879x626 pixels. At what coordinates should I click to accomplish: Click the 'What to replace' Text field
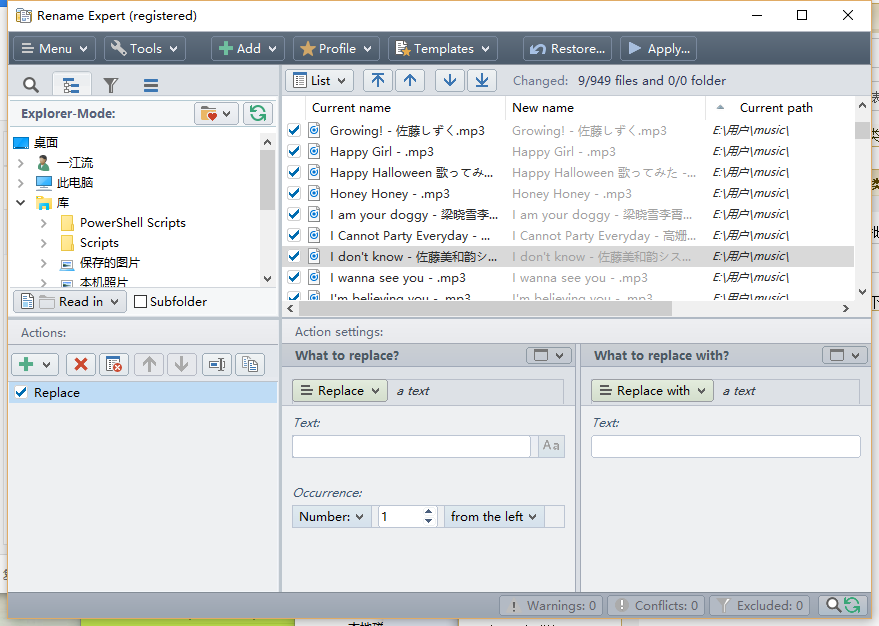[x=411, y=446]
